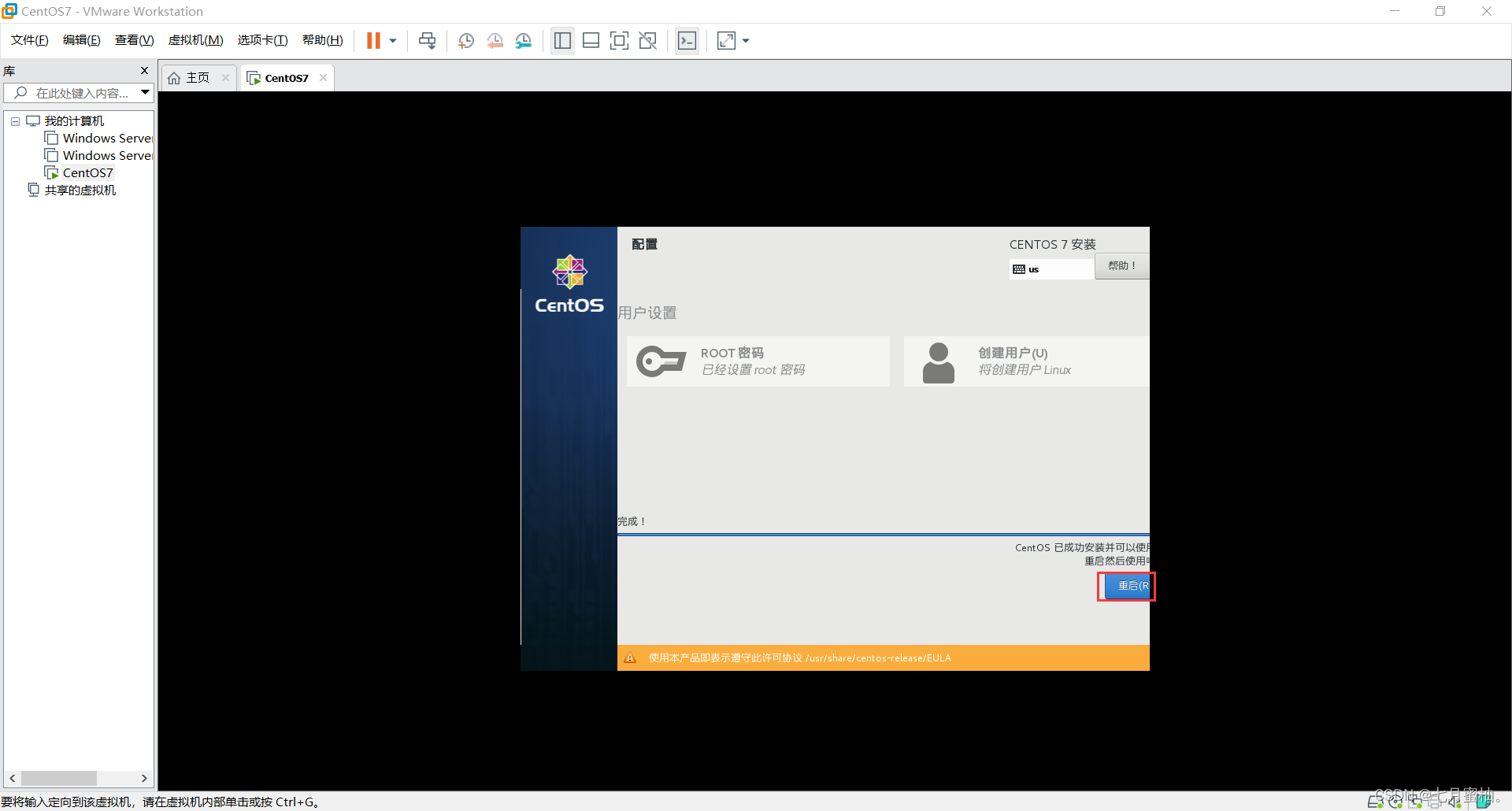The image size is (1512, 811).
Task: Select 共享的虚拟机 in the library
Action: coord(72,191)
